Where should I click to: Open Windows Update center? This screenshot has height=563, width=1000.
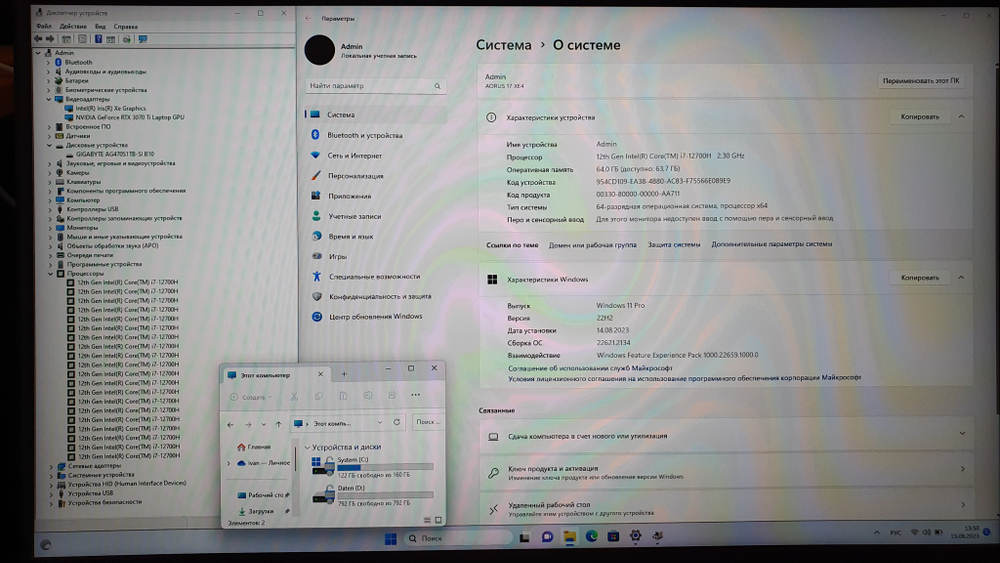376,316
